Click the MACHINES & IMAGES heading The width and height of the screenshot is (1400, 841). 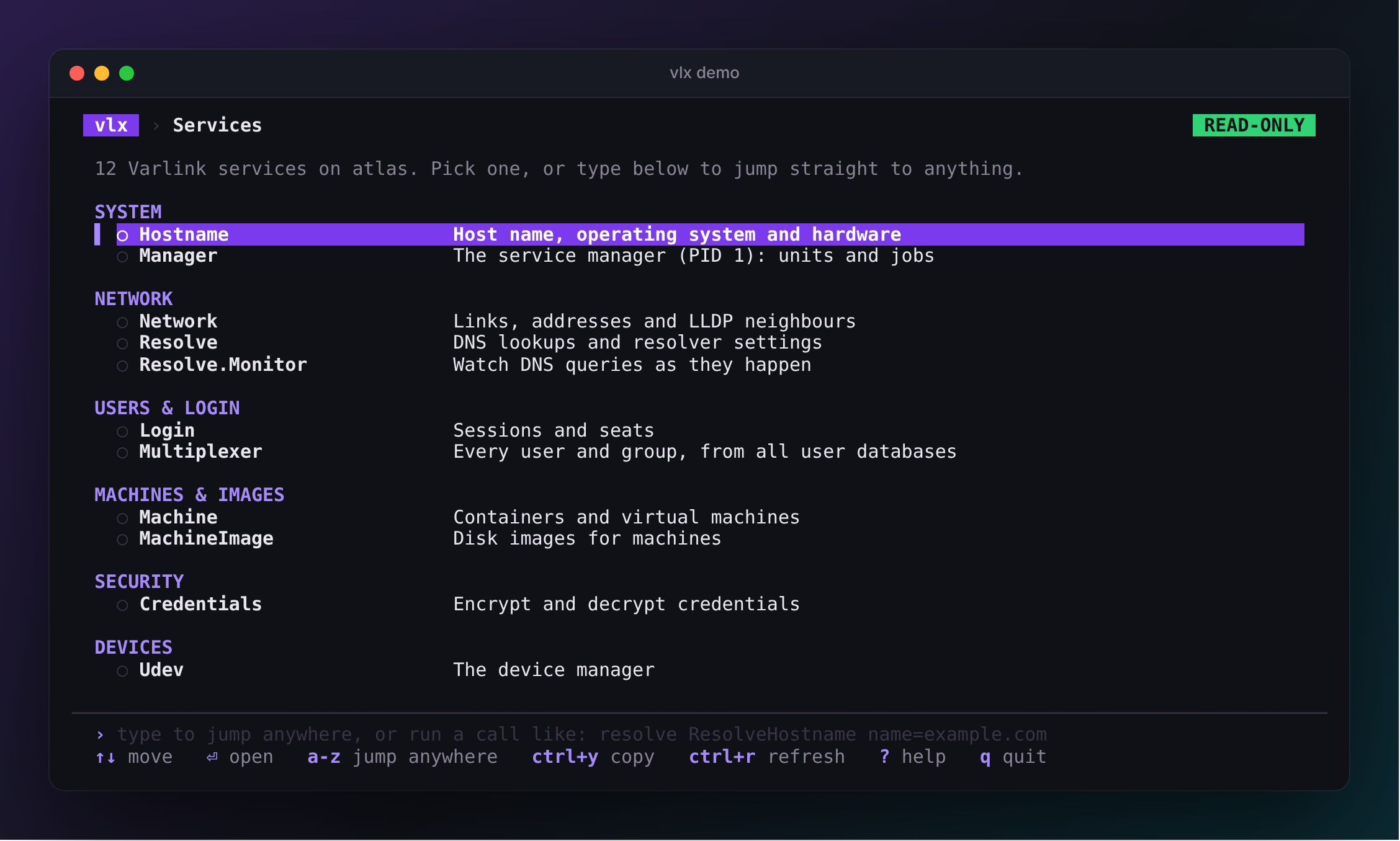pos(189,495)
